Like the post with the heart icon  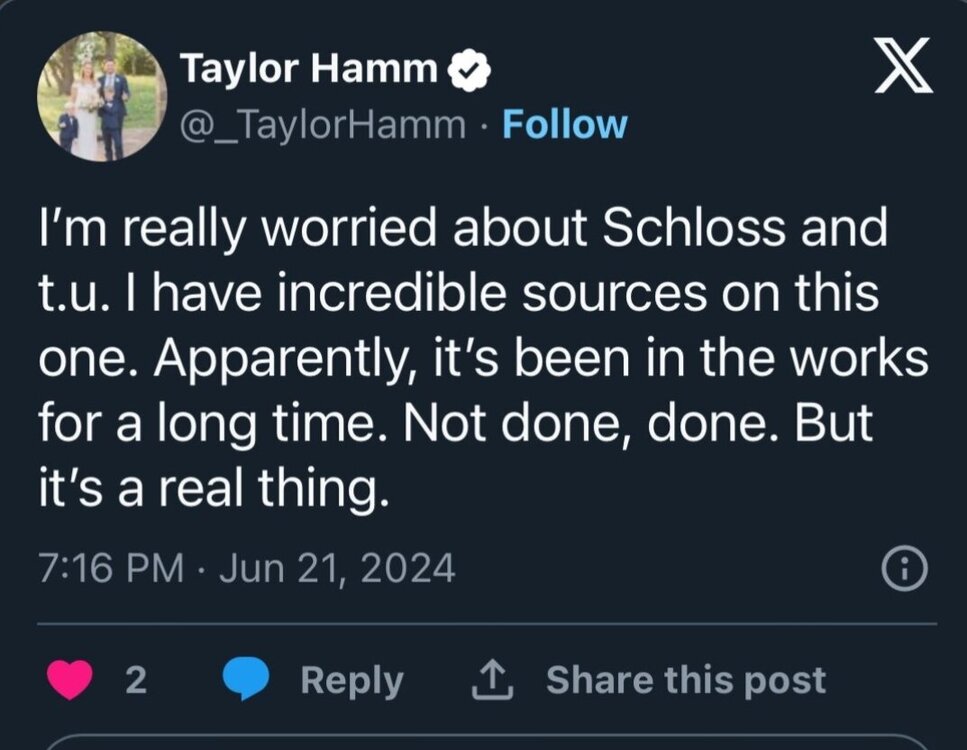point(69,680)
